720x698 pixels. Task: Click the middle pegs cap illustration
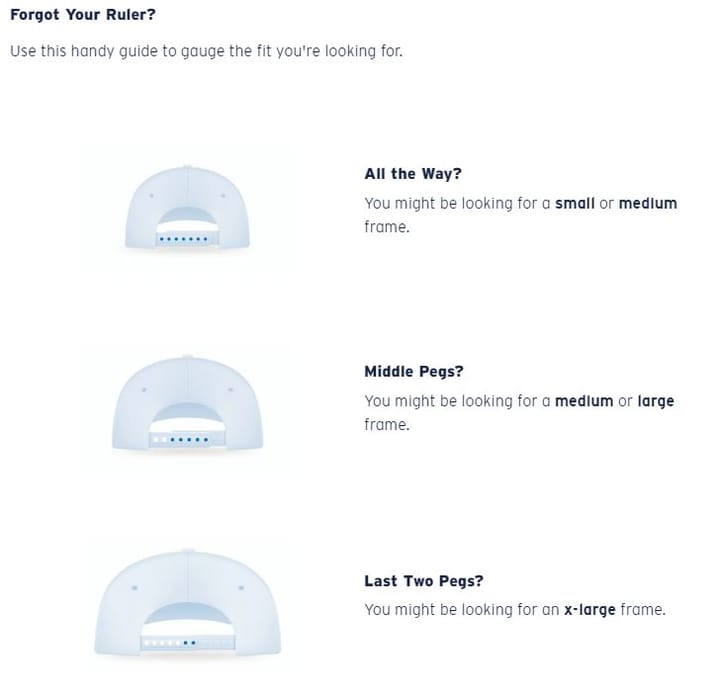click(x=187, y=402)
